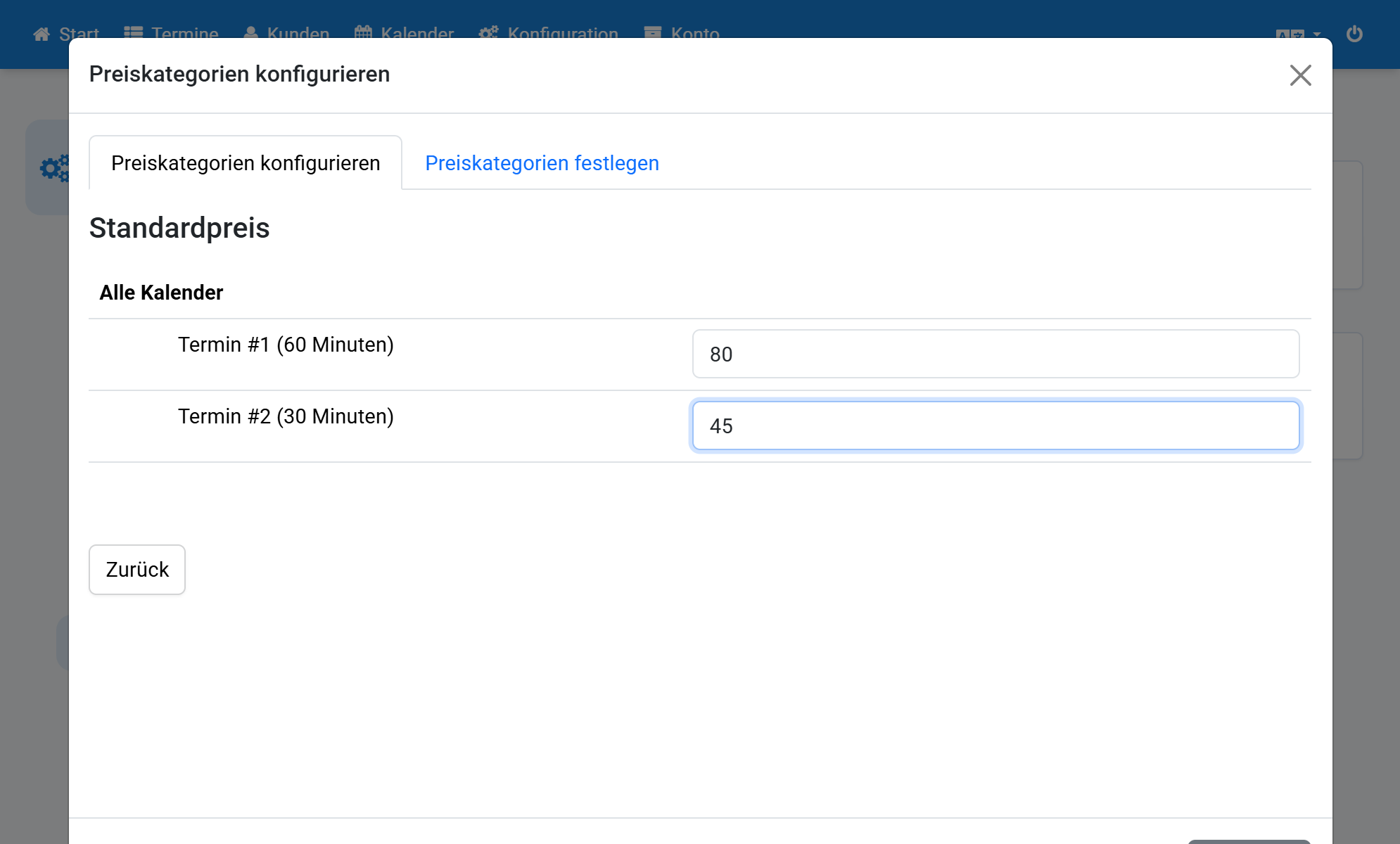Click the Konfiguration text in navbar
1400x844 pixels.
(563, 34)
